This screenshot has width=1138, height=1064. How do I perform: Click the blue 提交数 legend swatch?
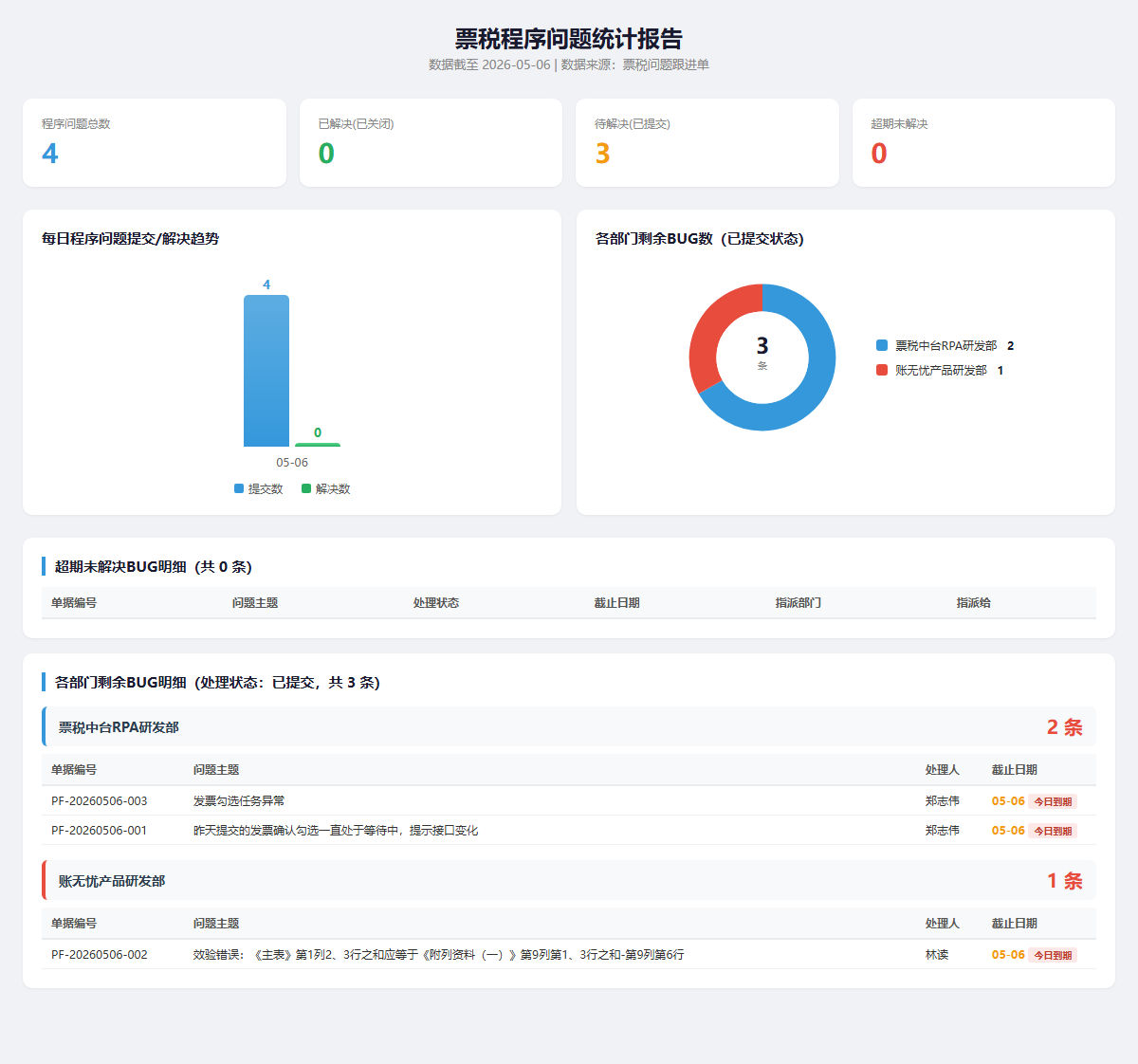[x=239, y=488]
